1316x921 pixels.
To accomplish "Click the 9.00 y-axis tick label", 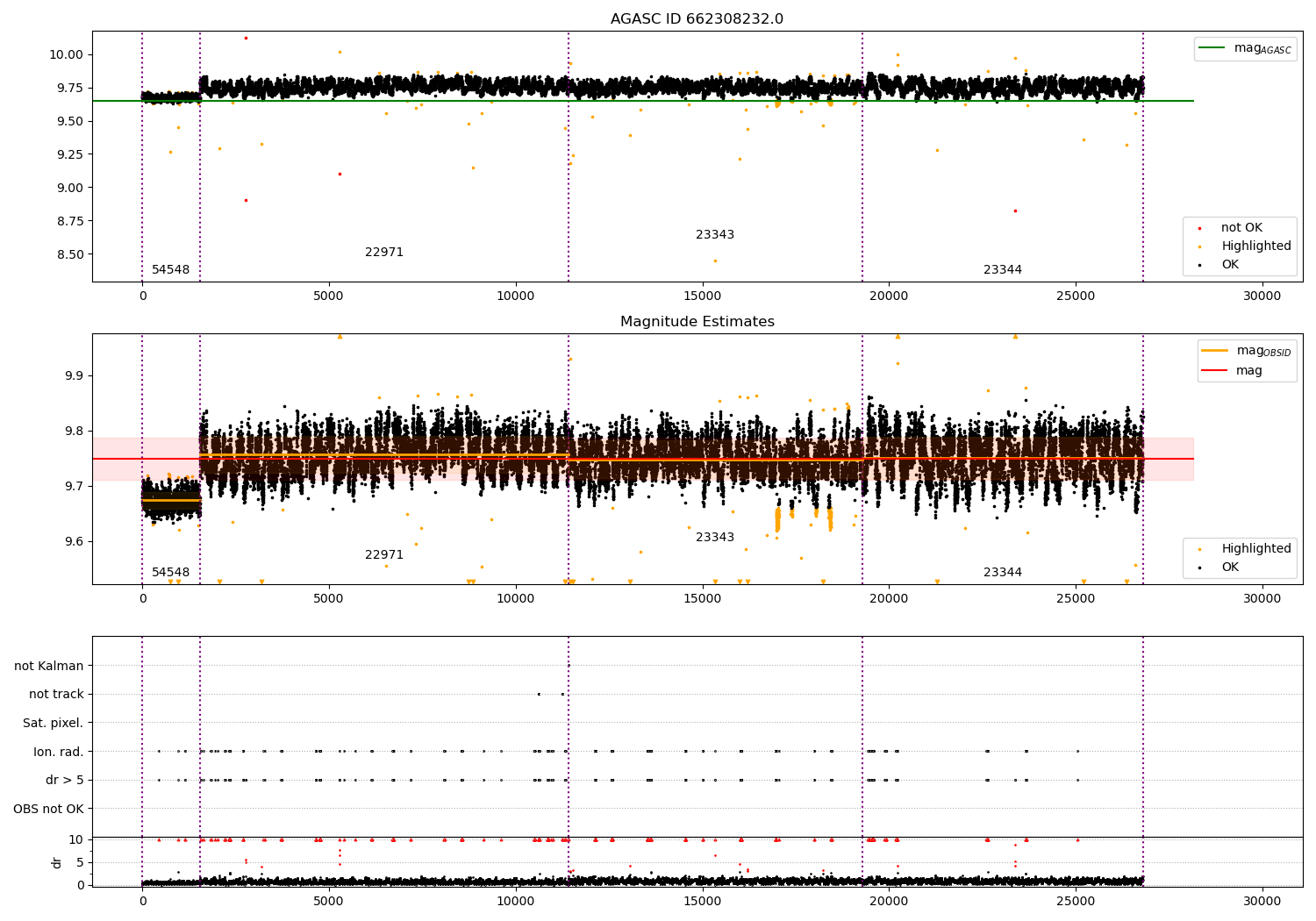I will coord(71,188).
